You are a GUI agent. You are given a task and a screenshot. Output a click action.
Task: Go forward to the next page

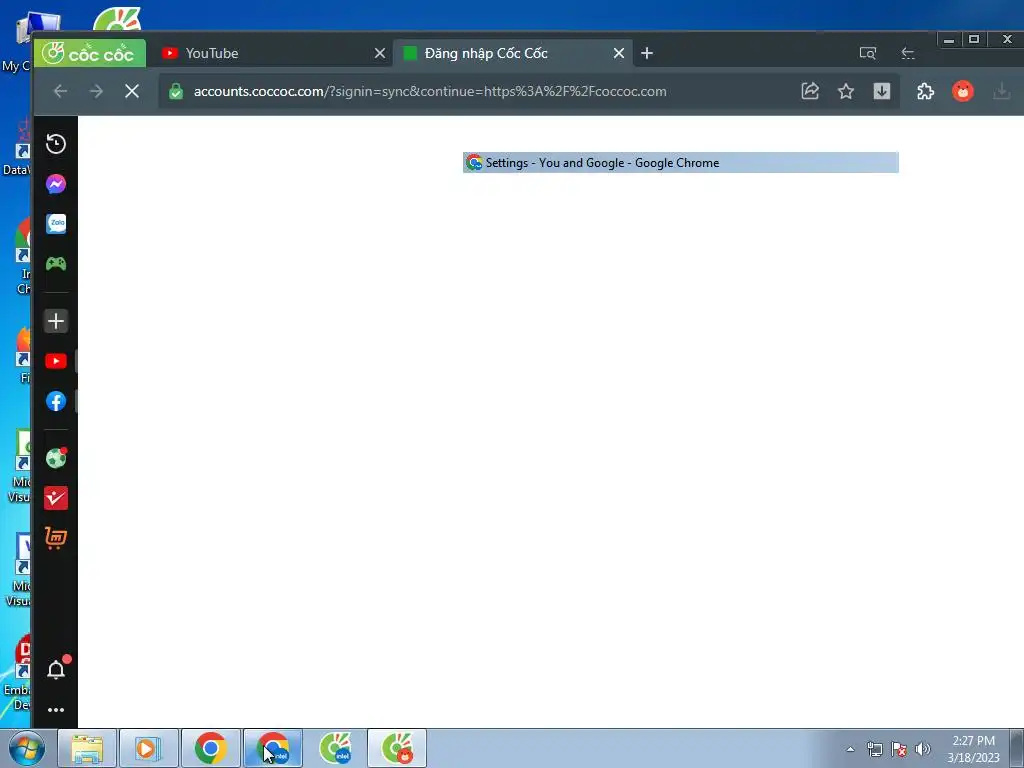tap(96, 91)
